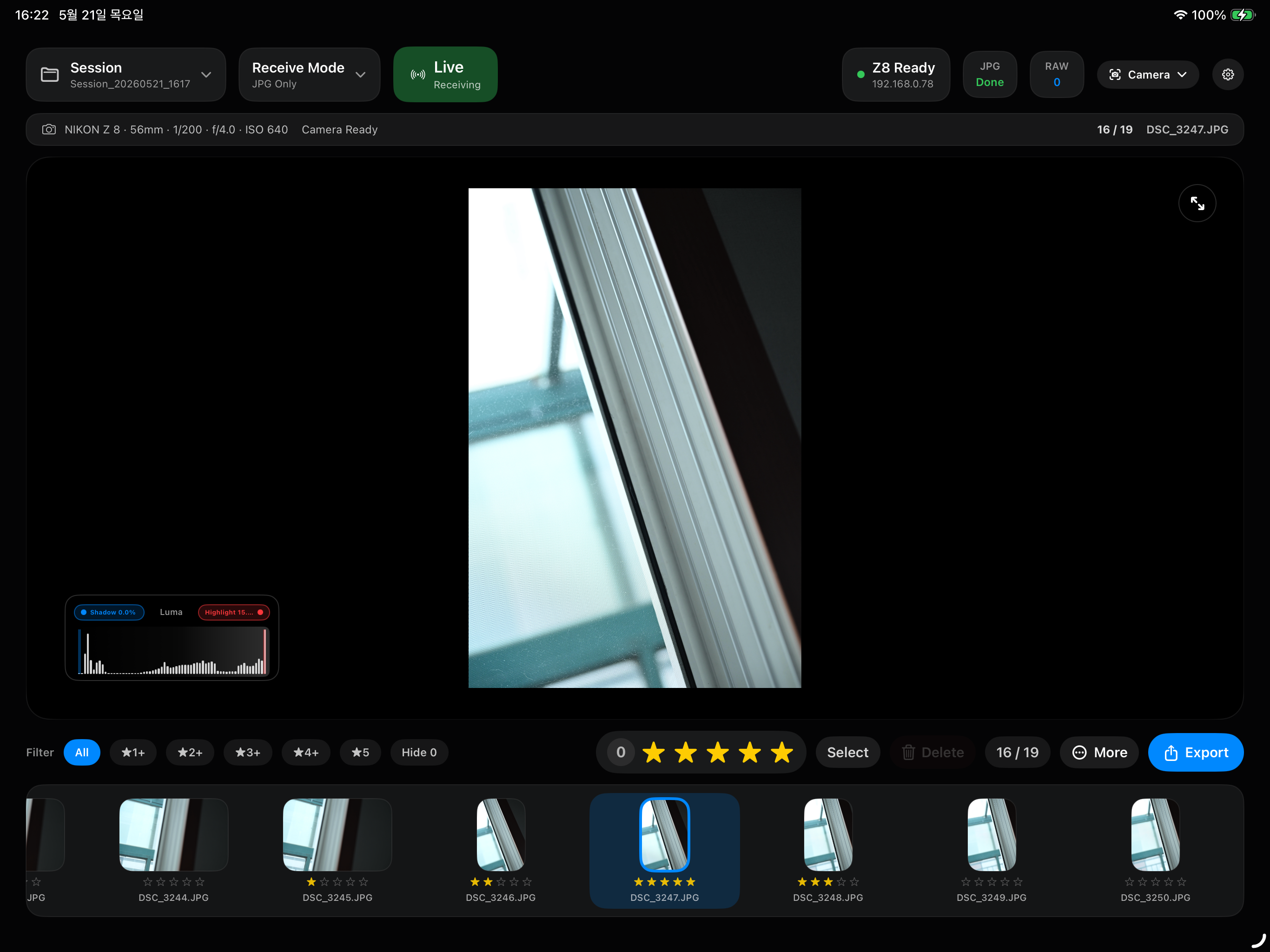Click the session folder icon
This screenshot has height=952, width=1270.
50,75
